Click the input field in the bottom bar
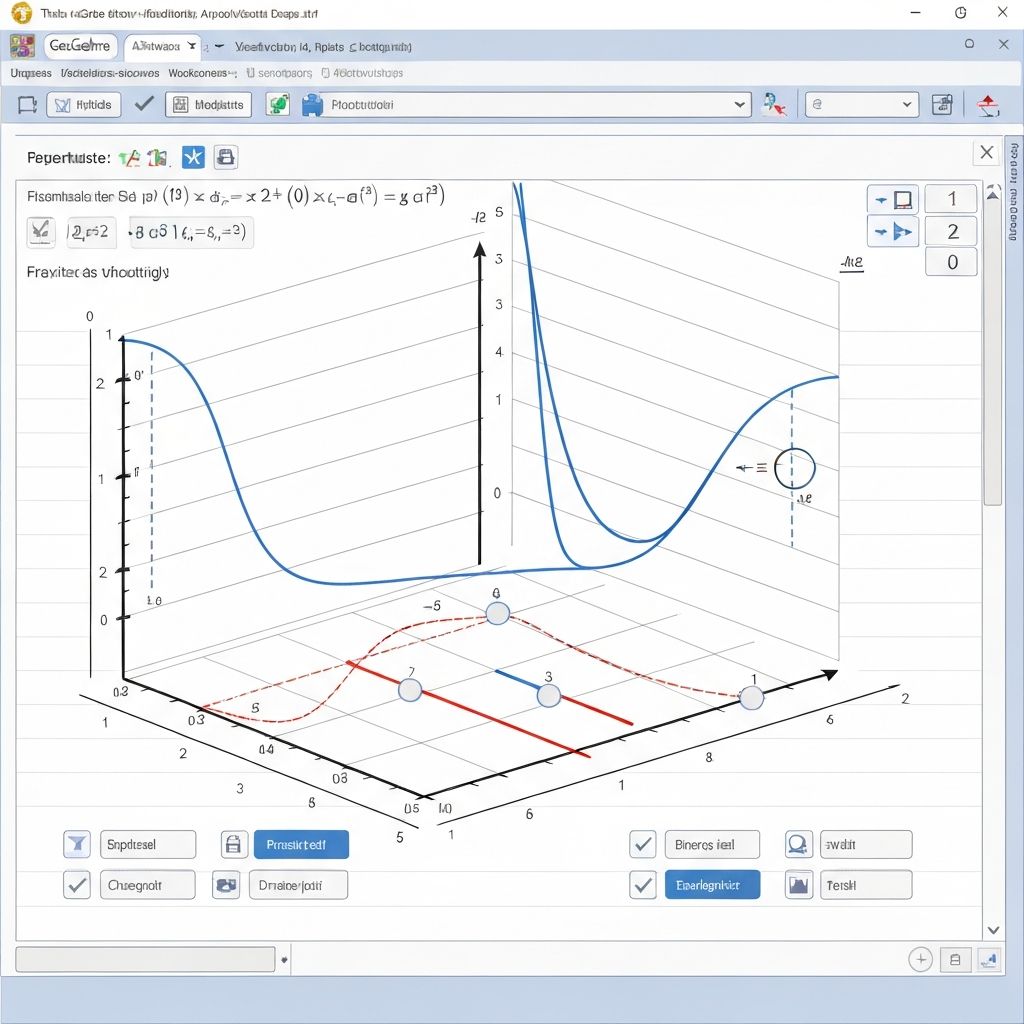This screenshot has height=1024, width=1024. click(145, 959)
